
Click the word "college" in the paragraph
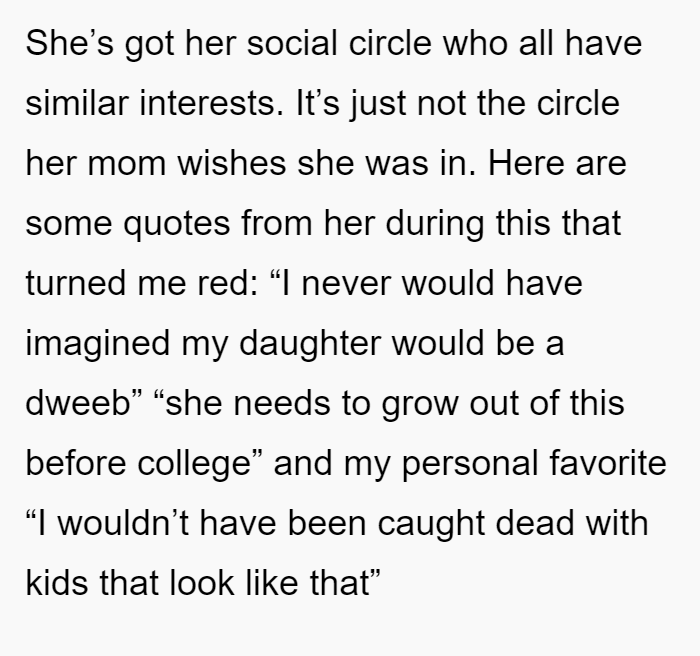tap(194, 465)
